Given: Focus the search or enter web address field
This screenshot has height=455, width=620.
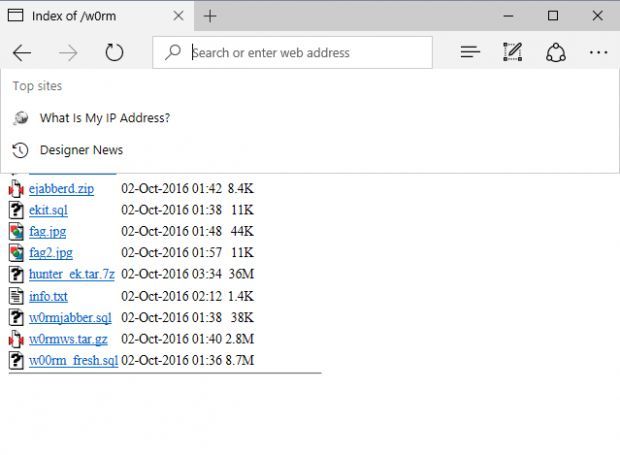Looking at the screenshot, I should (300, 53).
